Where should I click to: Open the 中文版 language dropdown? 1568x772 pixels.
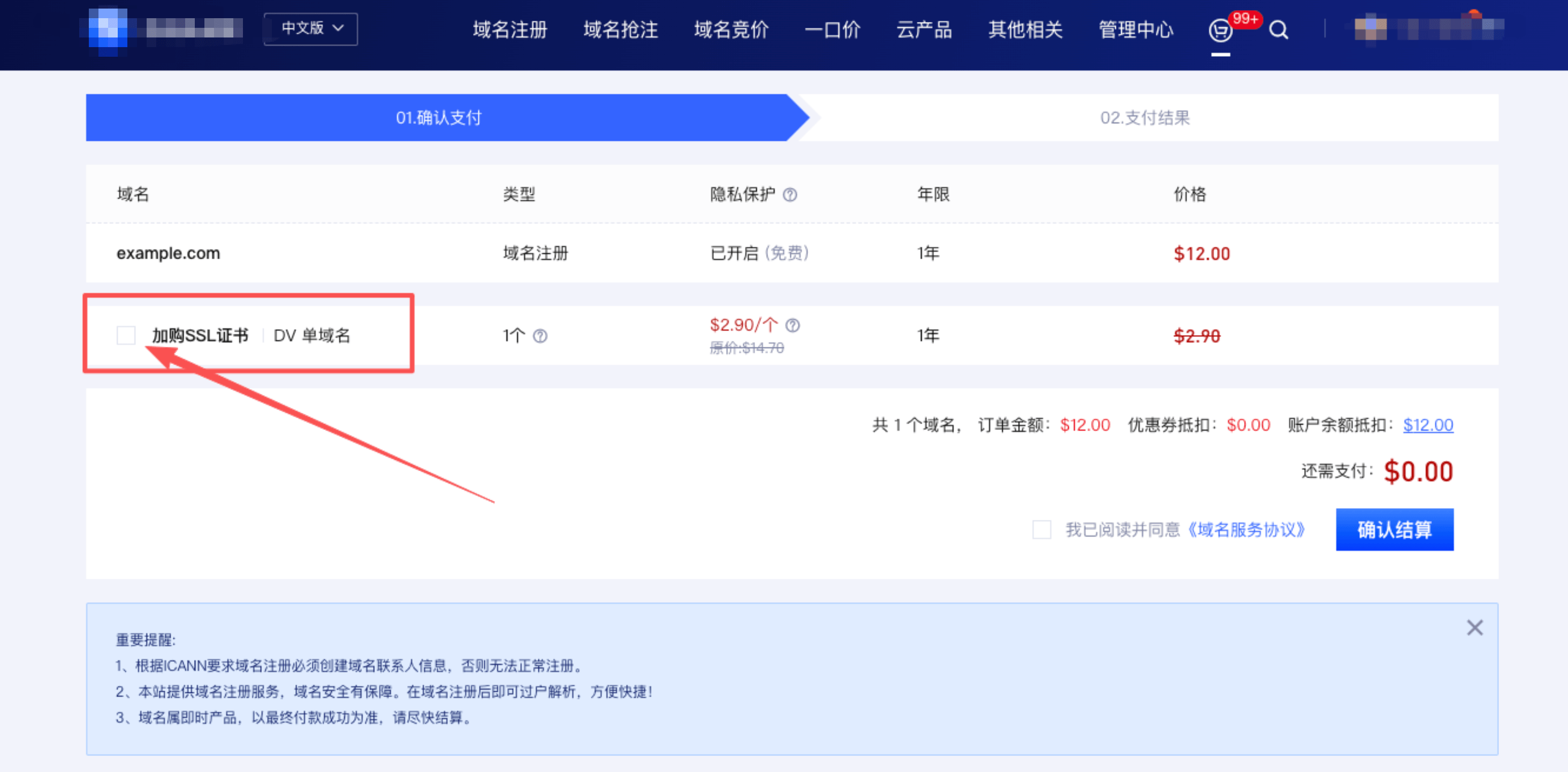(x=311, y=28)
